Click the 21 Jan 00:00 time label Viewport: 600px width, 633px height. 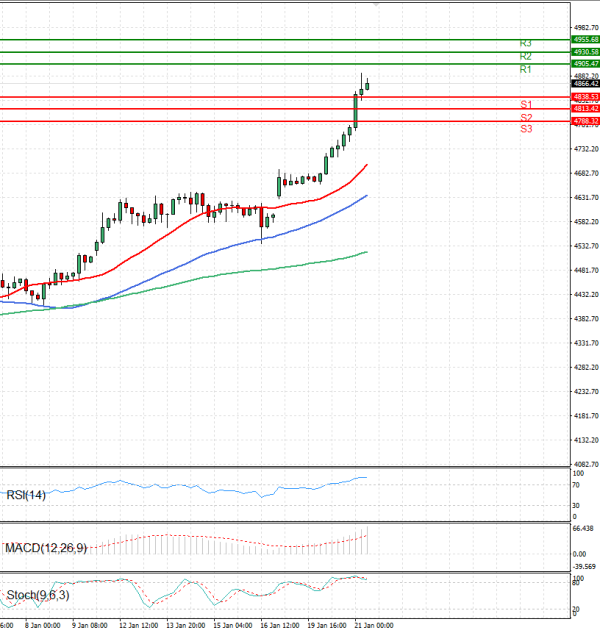click(x=373, y=626)
